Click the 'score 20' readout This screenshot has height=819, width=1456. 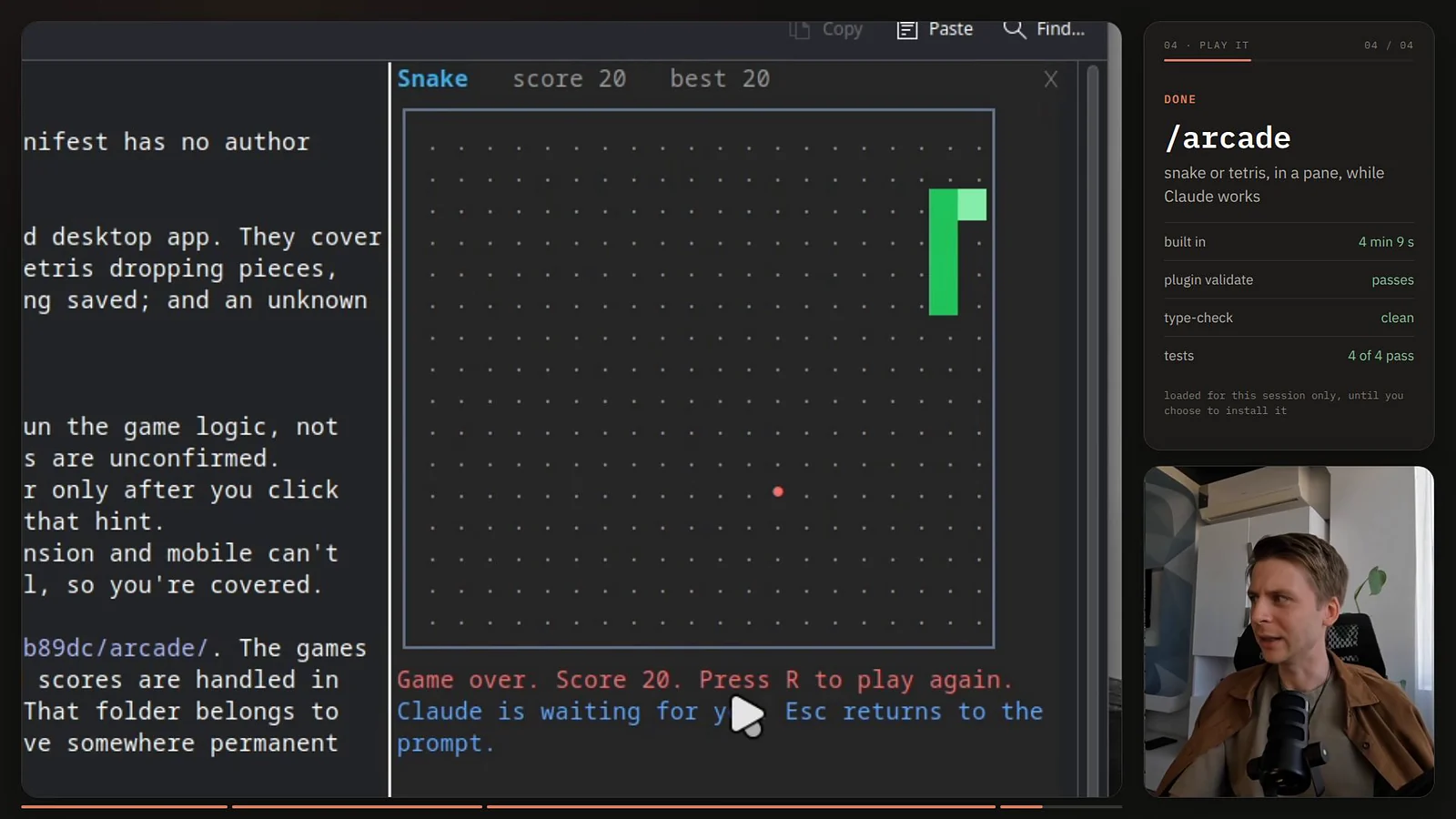pyautogui.click(x=569, y=79)
